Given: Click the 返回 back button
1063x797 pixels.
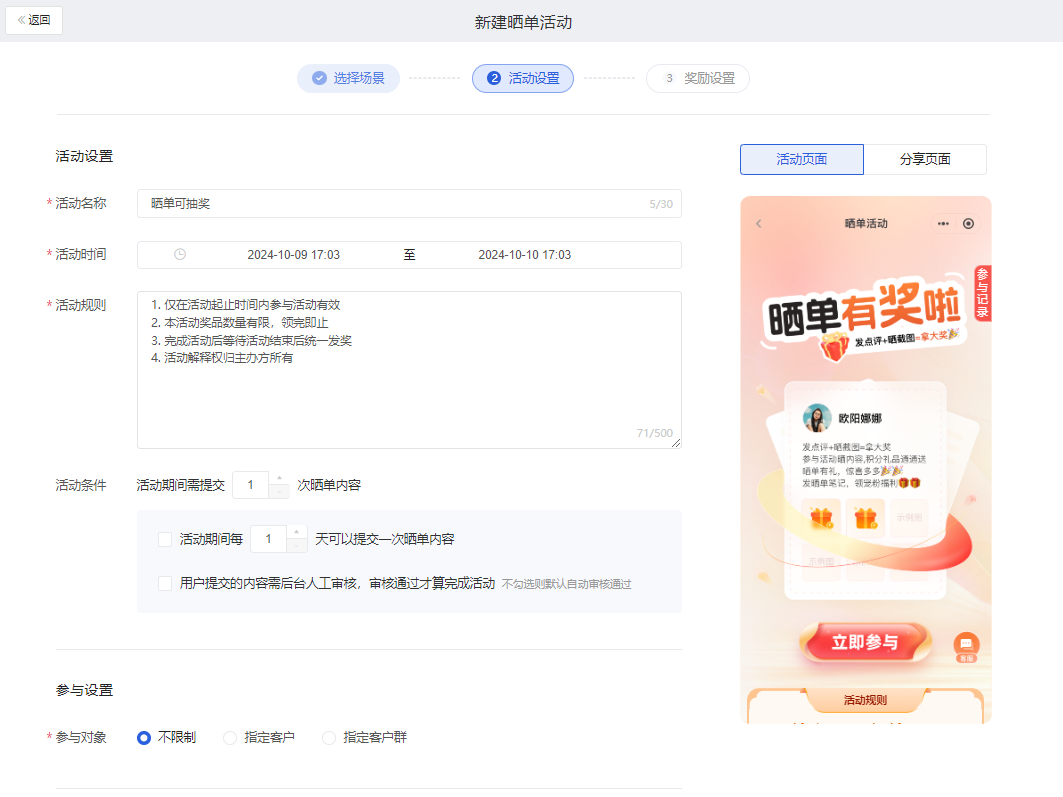Looking at the screenshot, I should (x=34, y=20).
